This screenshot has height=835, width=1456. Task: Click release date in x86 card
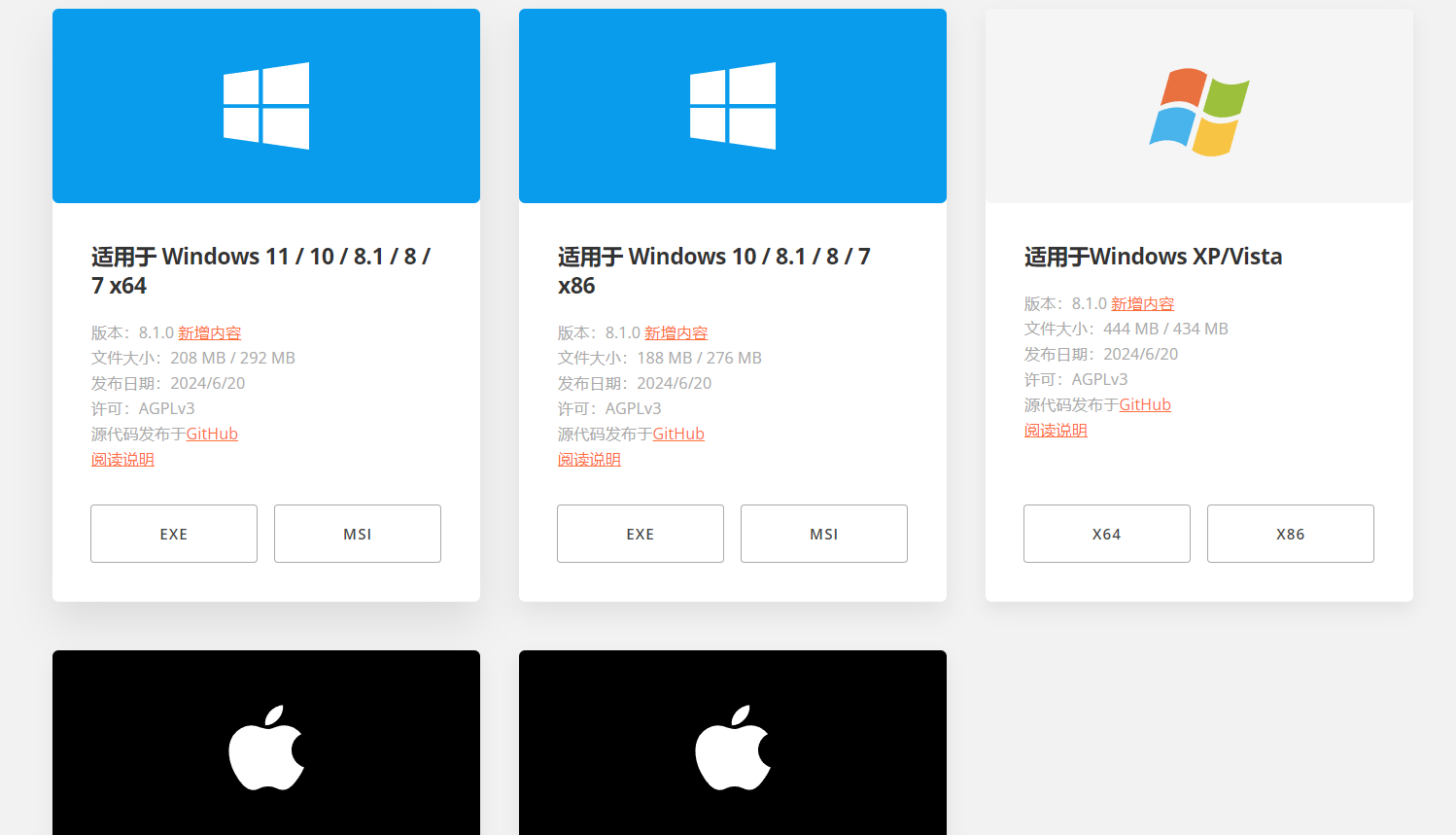(675, 383)
